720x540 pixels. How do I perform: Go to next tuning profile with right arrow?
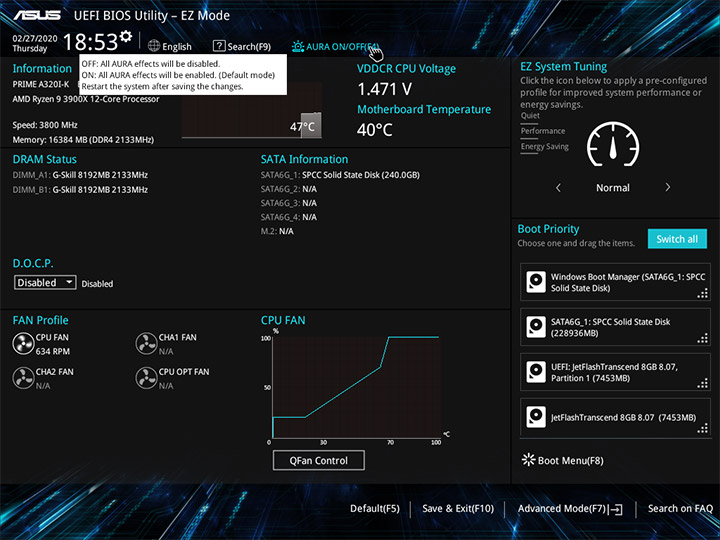668,187
